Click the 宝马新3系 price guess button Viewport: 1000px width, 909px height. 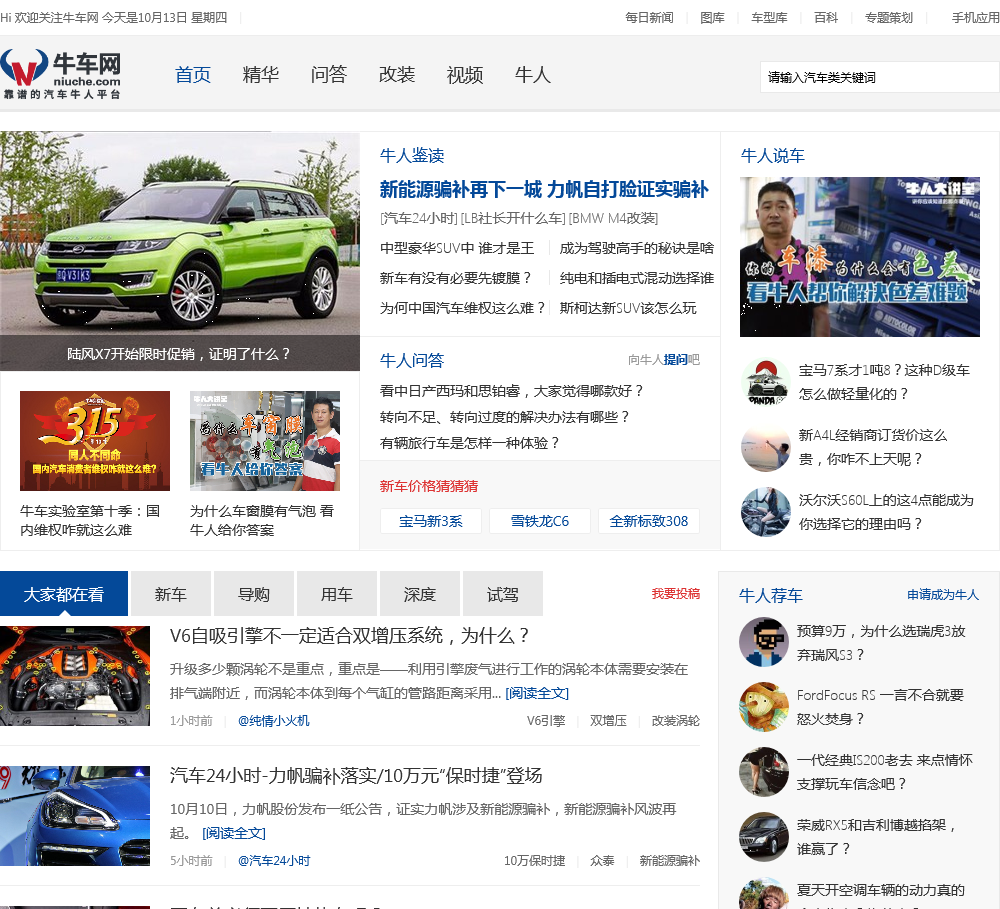click(x=430, y=521)
